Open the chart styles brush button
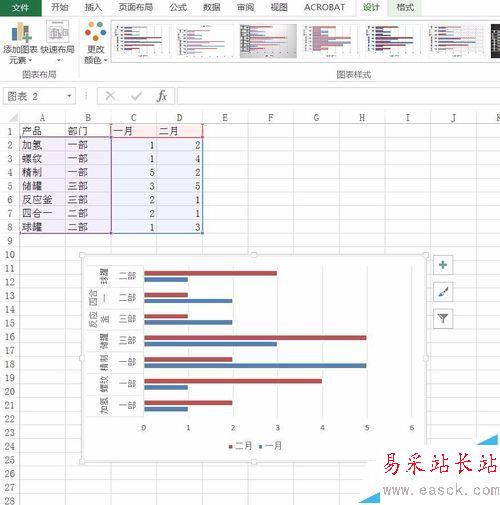The height and width of the screenshot is (505, 500). coord(443,292)
